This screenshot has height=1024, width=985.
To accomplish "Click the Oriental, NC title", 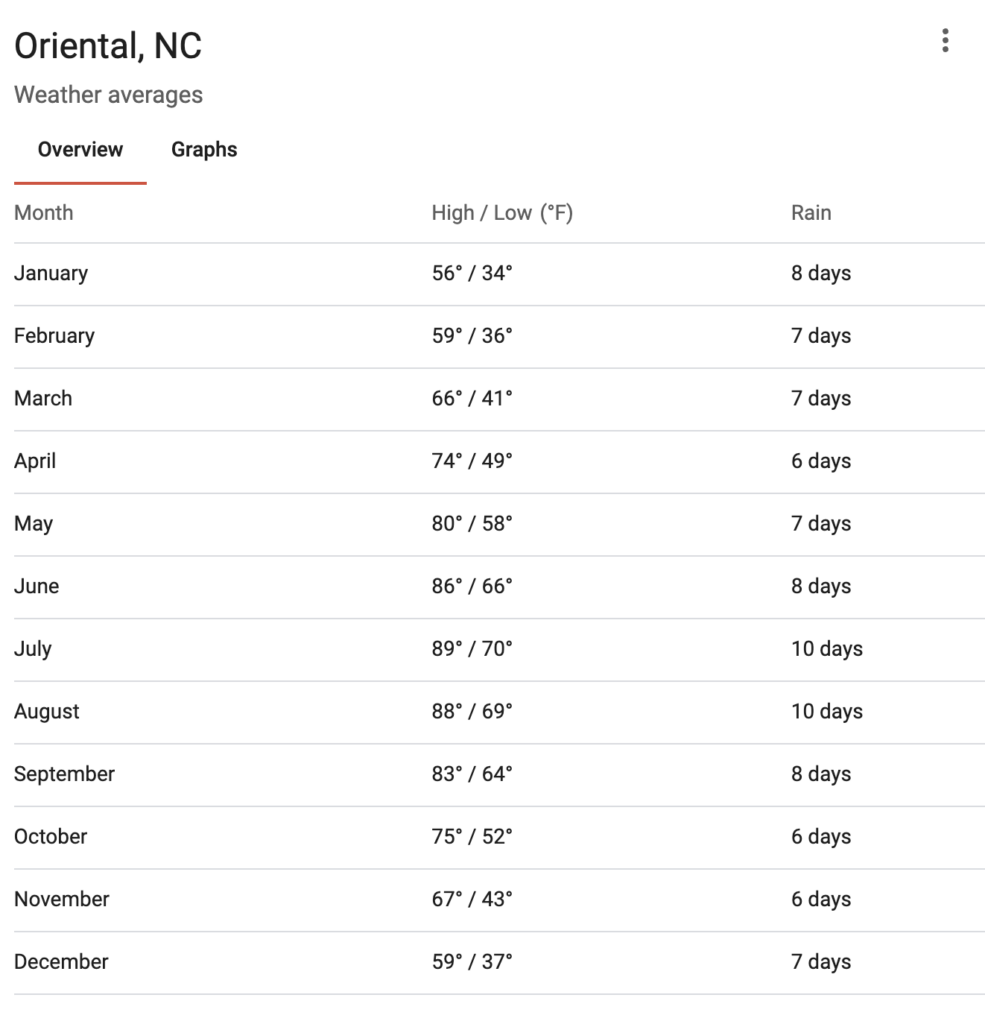I will (x=108, y=46).
